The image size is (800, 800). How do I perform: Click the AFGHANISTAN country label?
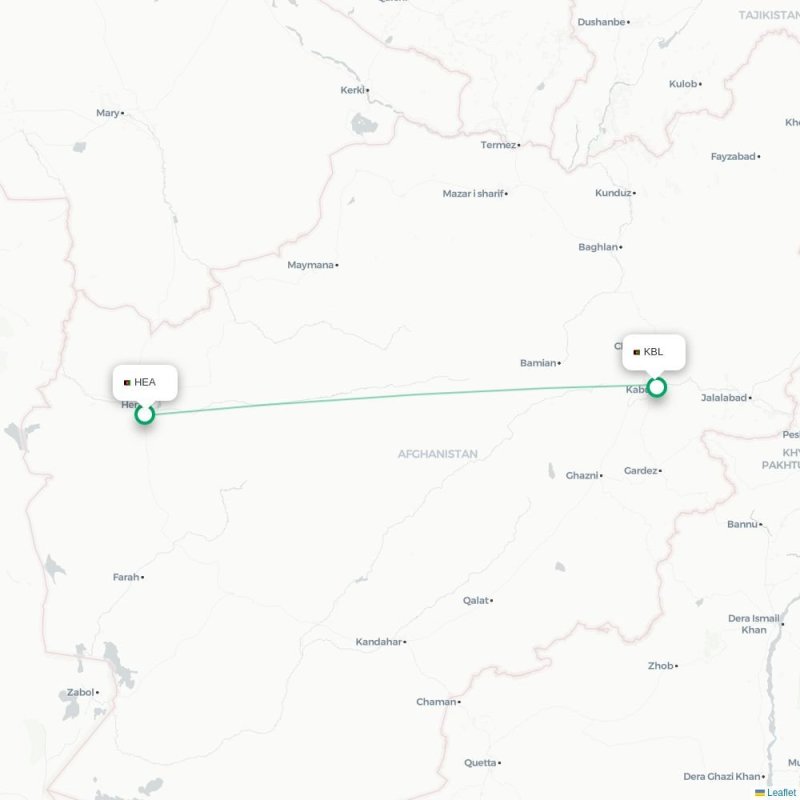tap(438, 454)
